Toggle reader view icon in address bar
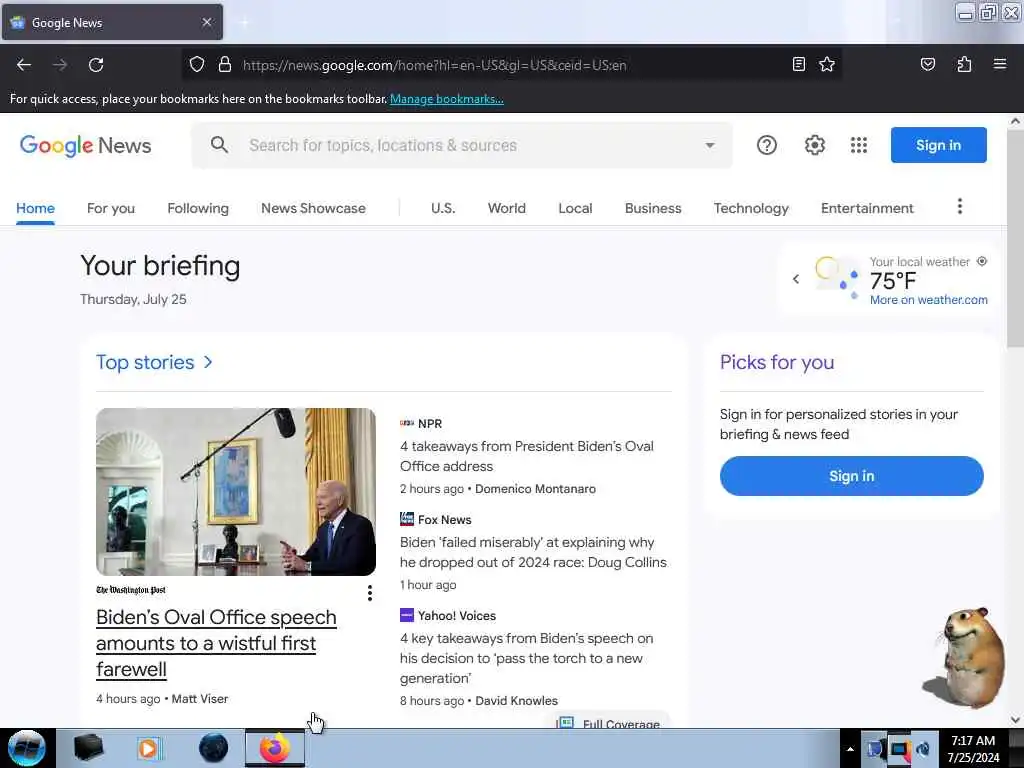Image resolution: width=1024 pixels, height=768 pixels. pos(798,64)
